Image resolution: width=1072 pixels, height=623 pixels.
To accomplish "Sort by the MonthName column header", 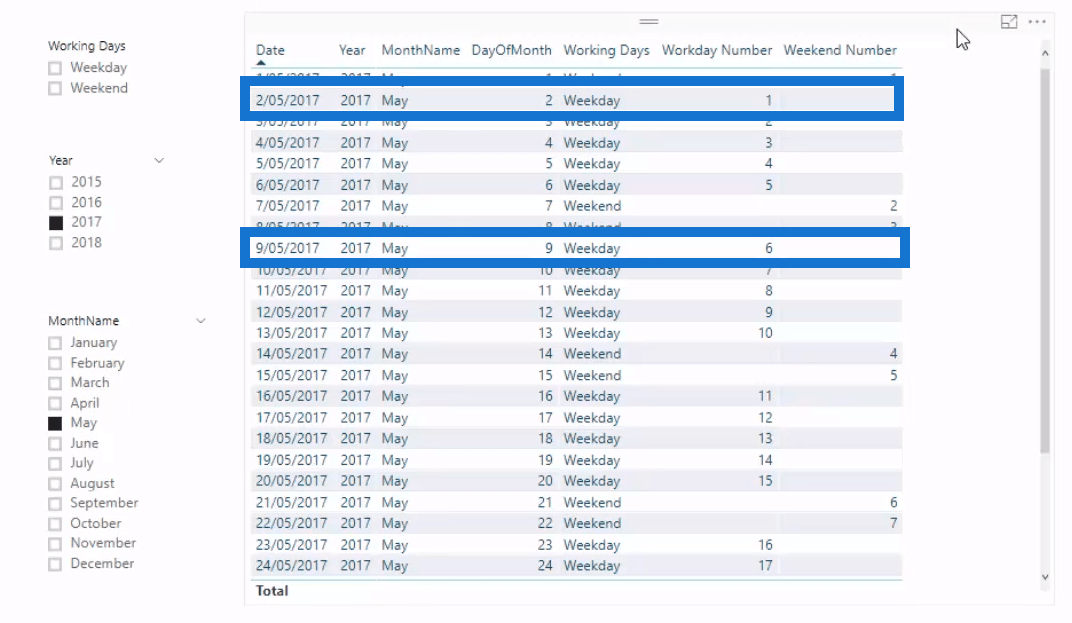I will [420, 50].
